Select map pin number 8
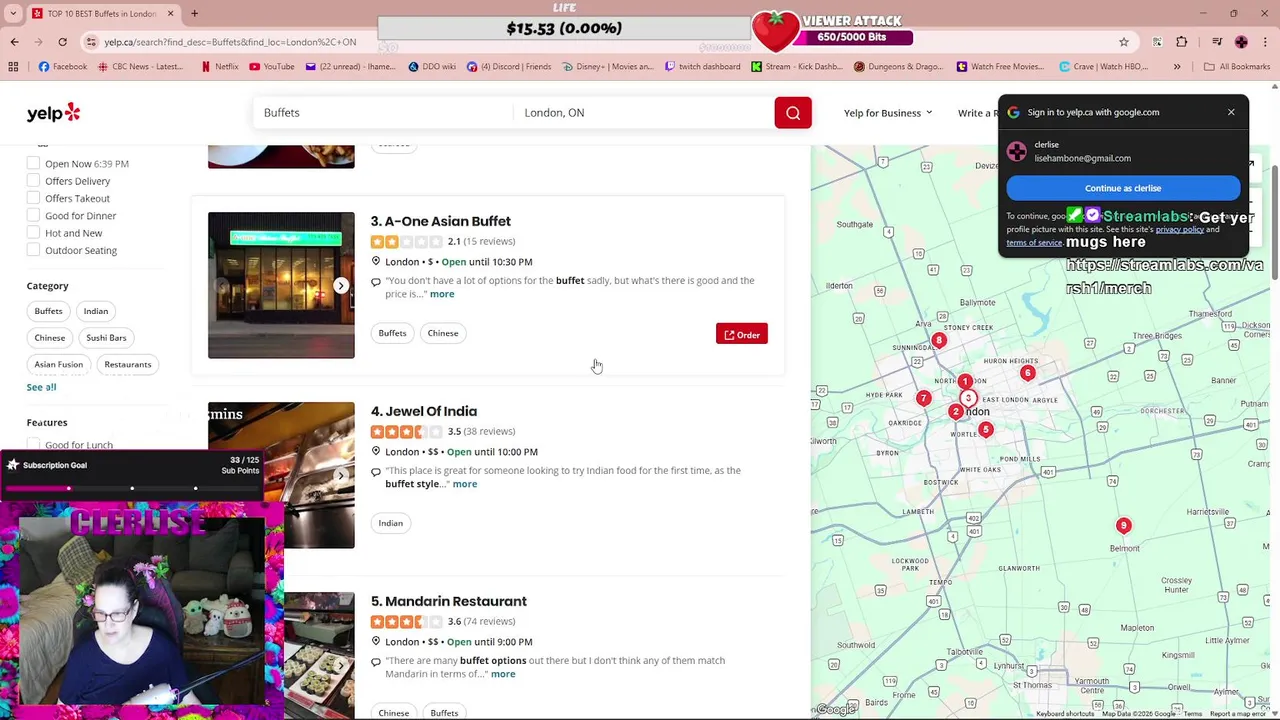The height and width of the screenshot is (720, 1280). [938, 341]
